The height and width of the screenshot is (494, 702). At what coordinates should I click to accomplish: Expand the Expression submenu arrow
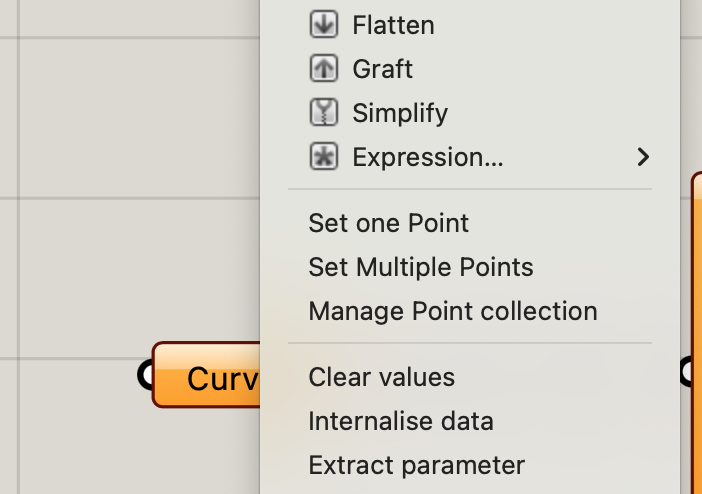pos(643,157)
